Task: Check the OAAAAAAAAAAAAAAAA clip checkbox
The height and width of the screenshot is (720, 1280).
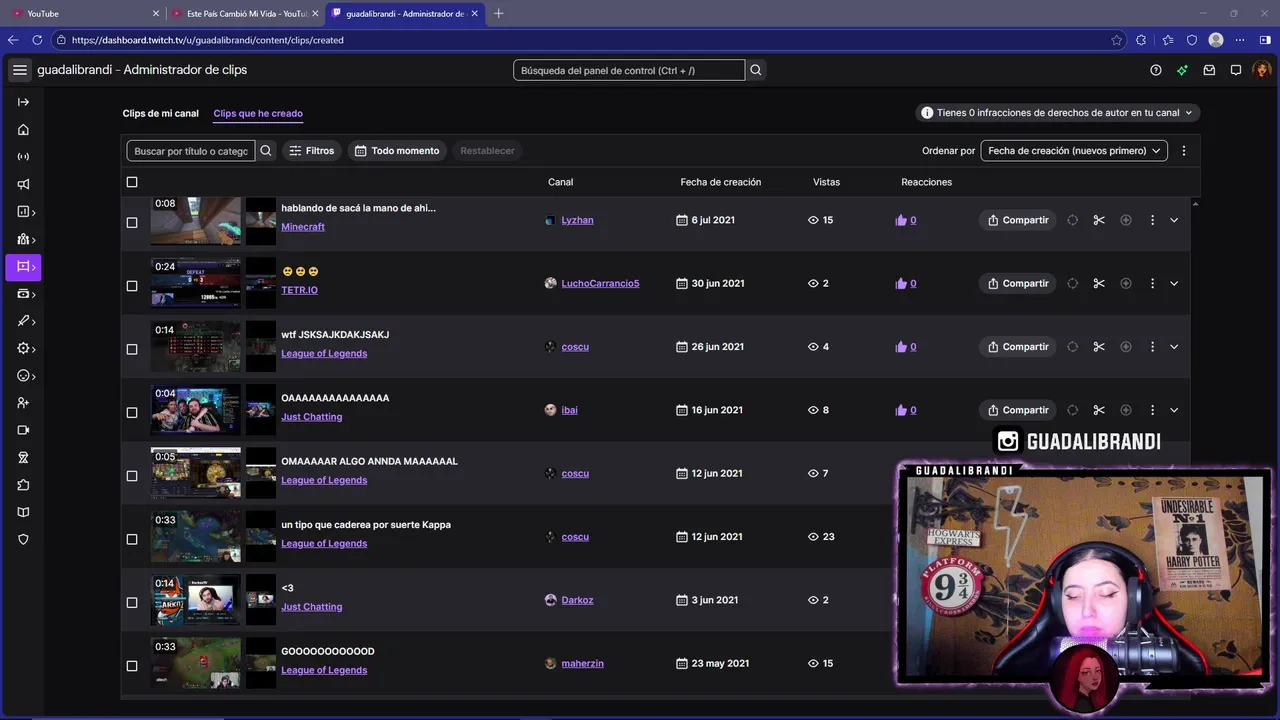Action: 132,413
